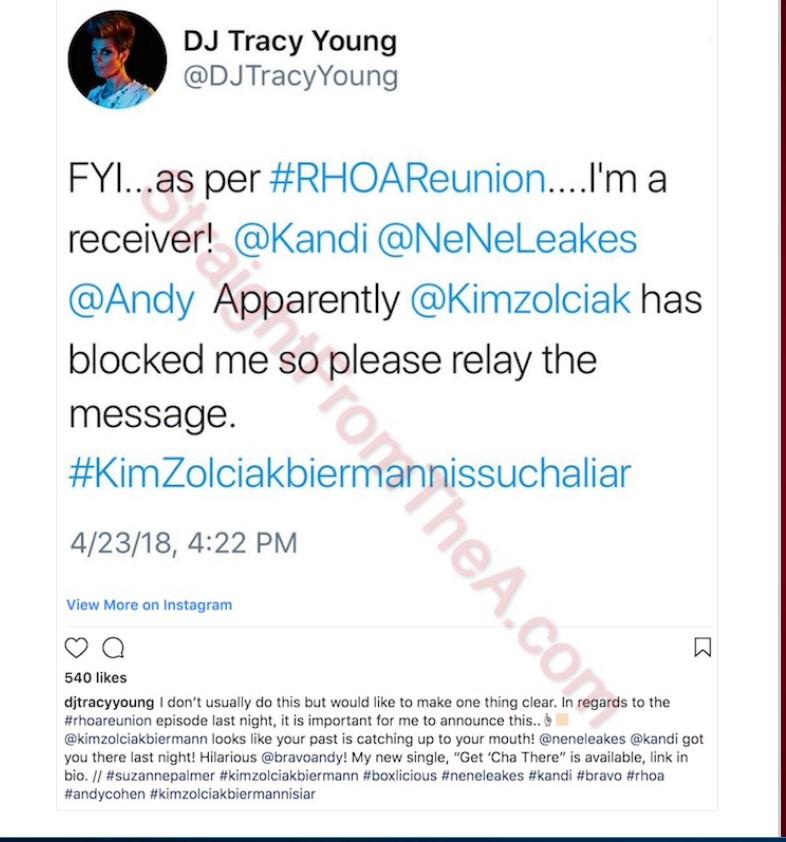Click the #KimZolciakbiermannissuchaliar hashtag
786x842 pixels.
[350, 473]
